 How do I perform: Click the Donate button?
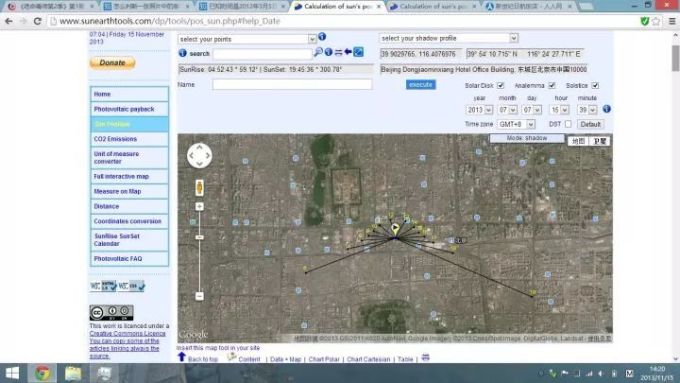(x=112, y=63)
